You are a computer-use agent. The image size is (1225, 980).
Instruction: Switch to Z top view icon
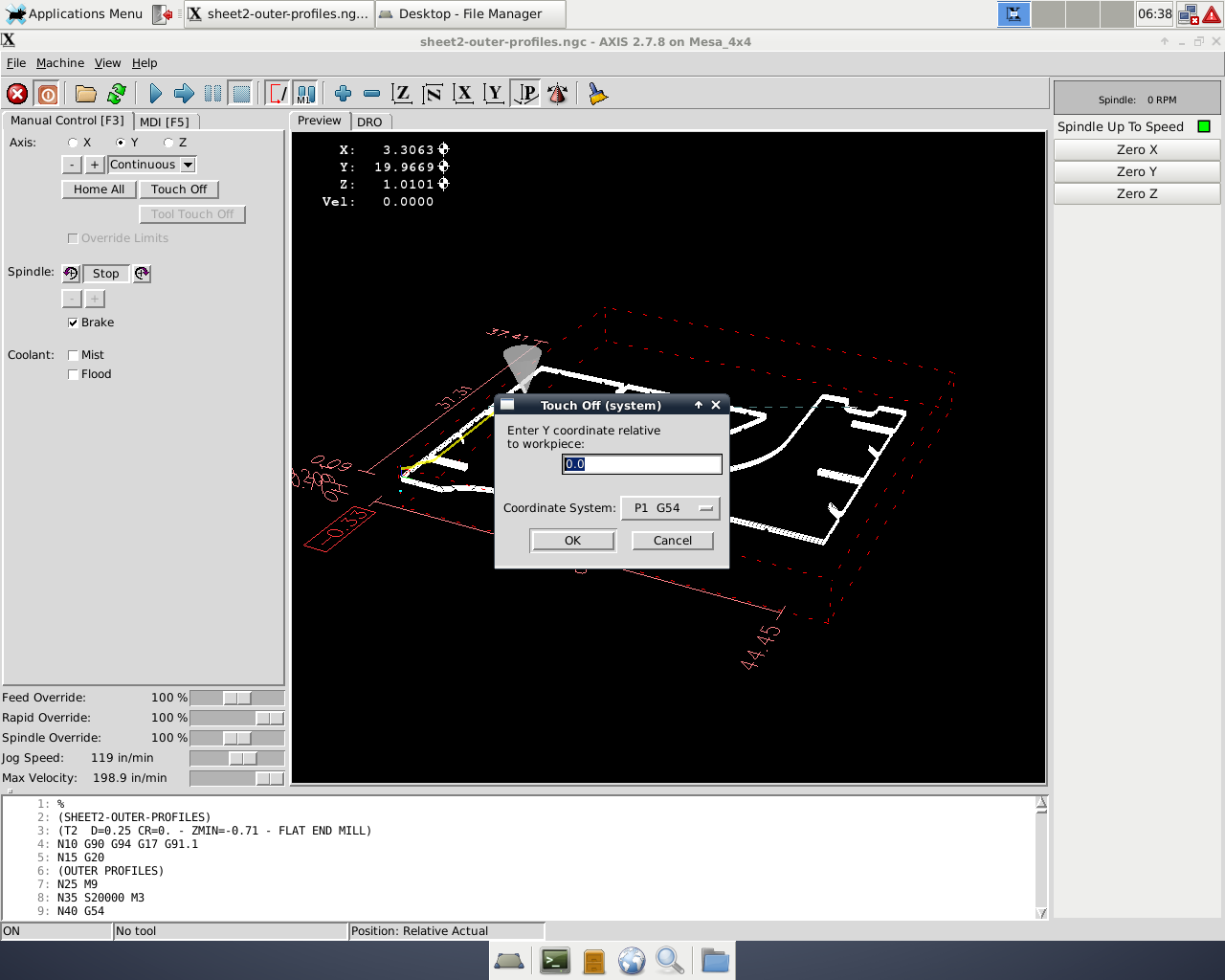(x=402, y=94)
